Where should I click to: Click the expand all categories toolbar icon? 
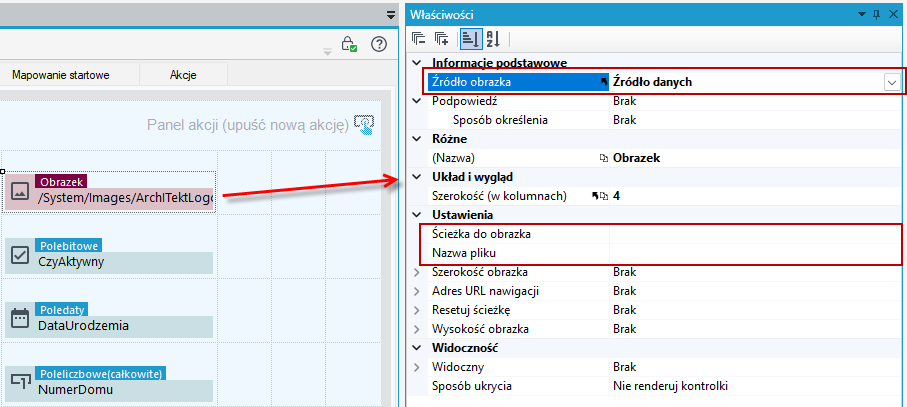pos(442,39)
